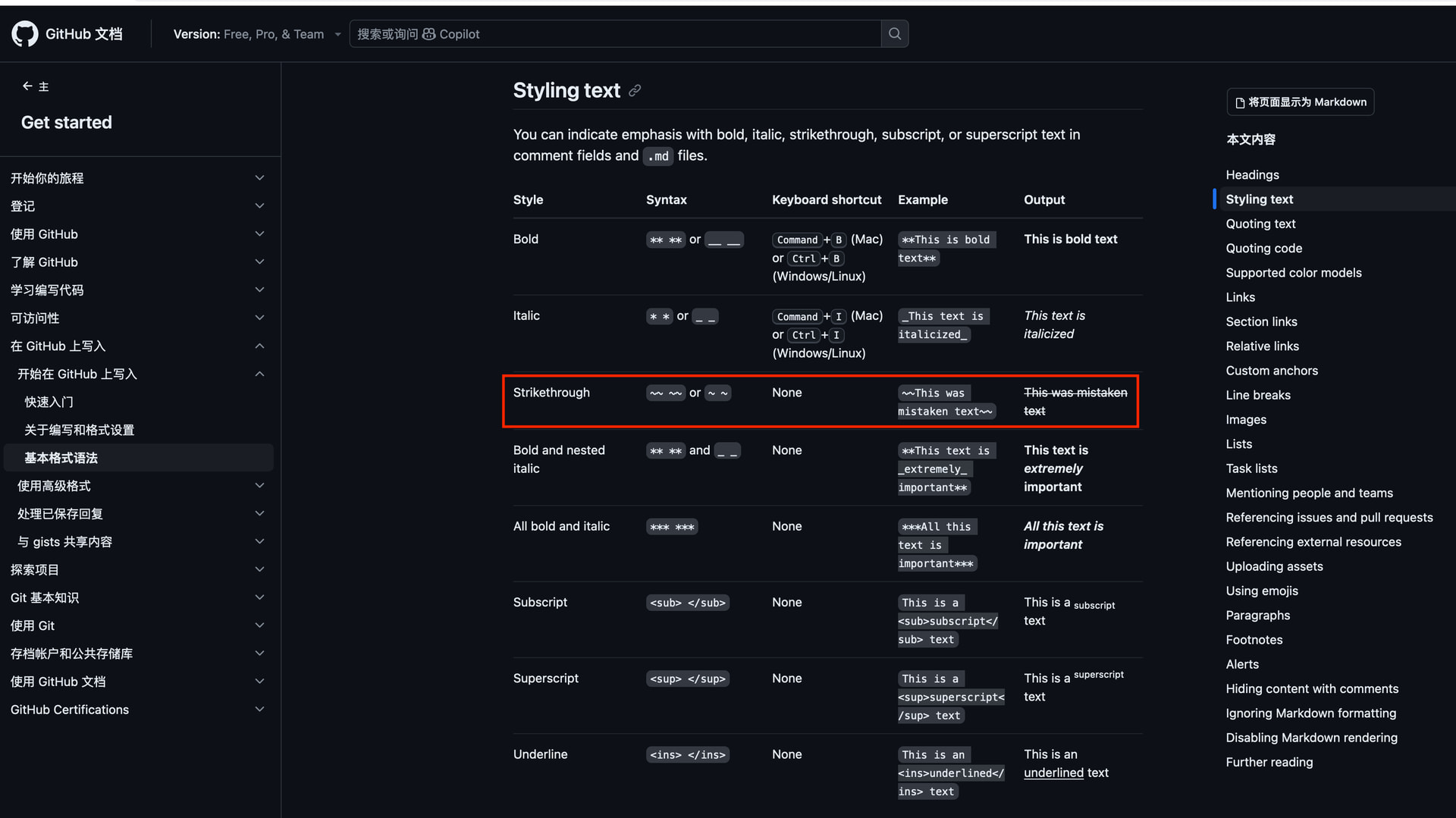
Task: Open the Footnotes link in the outline
Action: pyautogui.click(x=1254, y=640)
